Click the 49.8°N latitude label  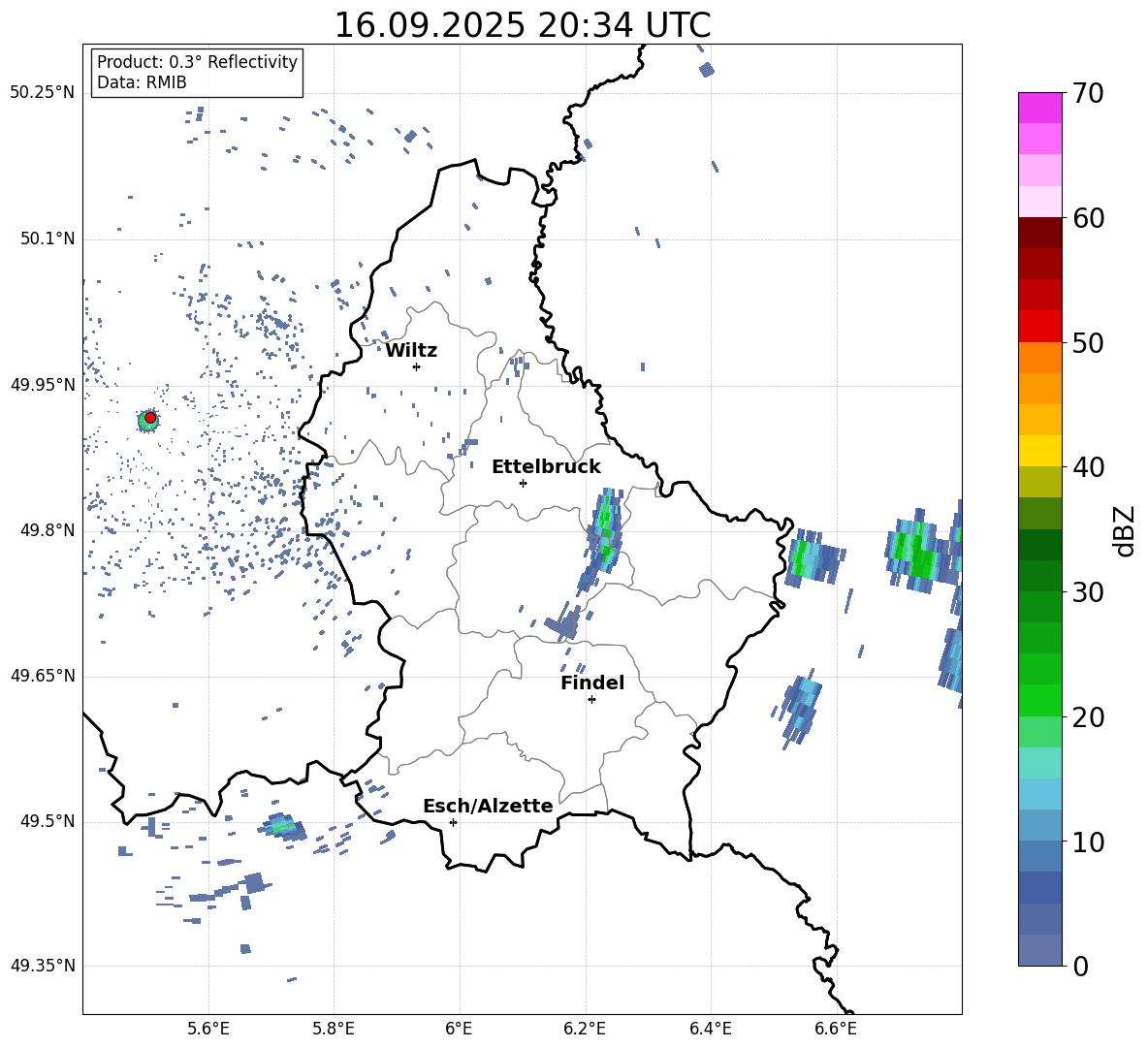47,530
